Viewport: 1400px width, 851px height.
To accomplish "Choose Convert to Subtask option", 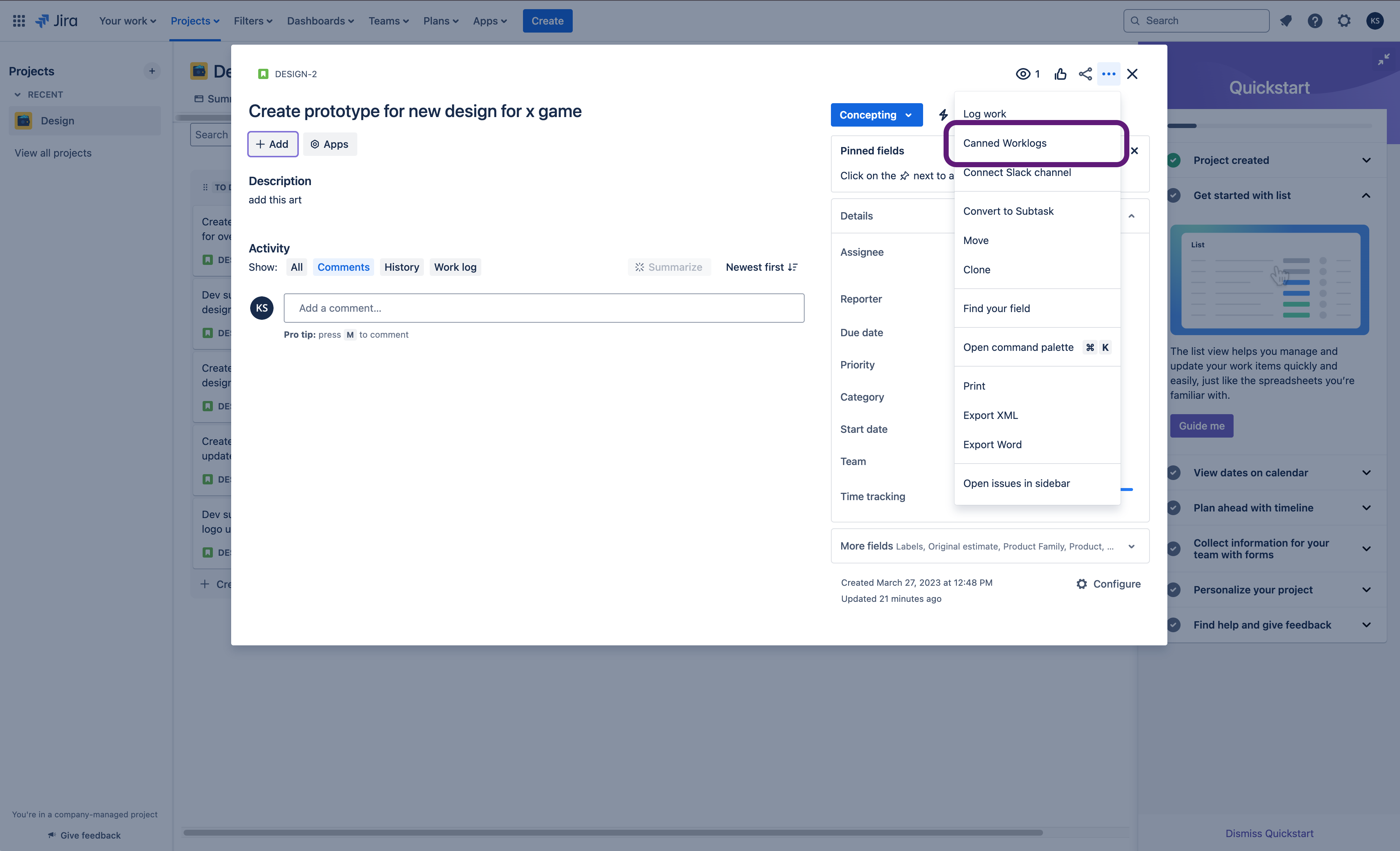I will pyautogui.click(x=1008, y=211).
